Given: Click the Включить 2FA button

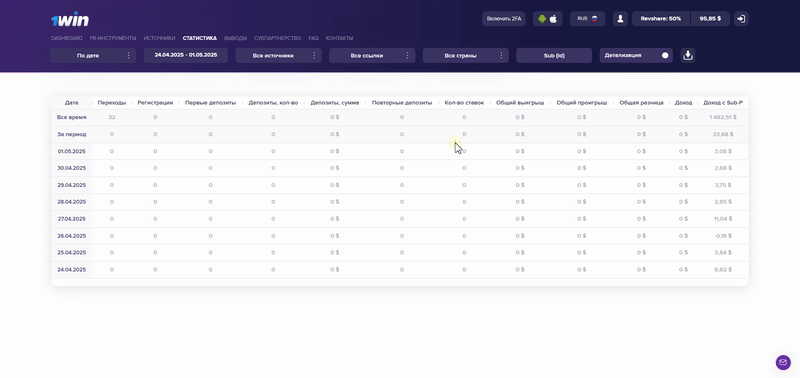Looking at the screenshot, I should pyautogui.click(x=504, y=19).
